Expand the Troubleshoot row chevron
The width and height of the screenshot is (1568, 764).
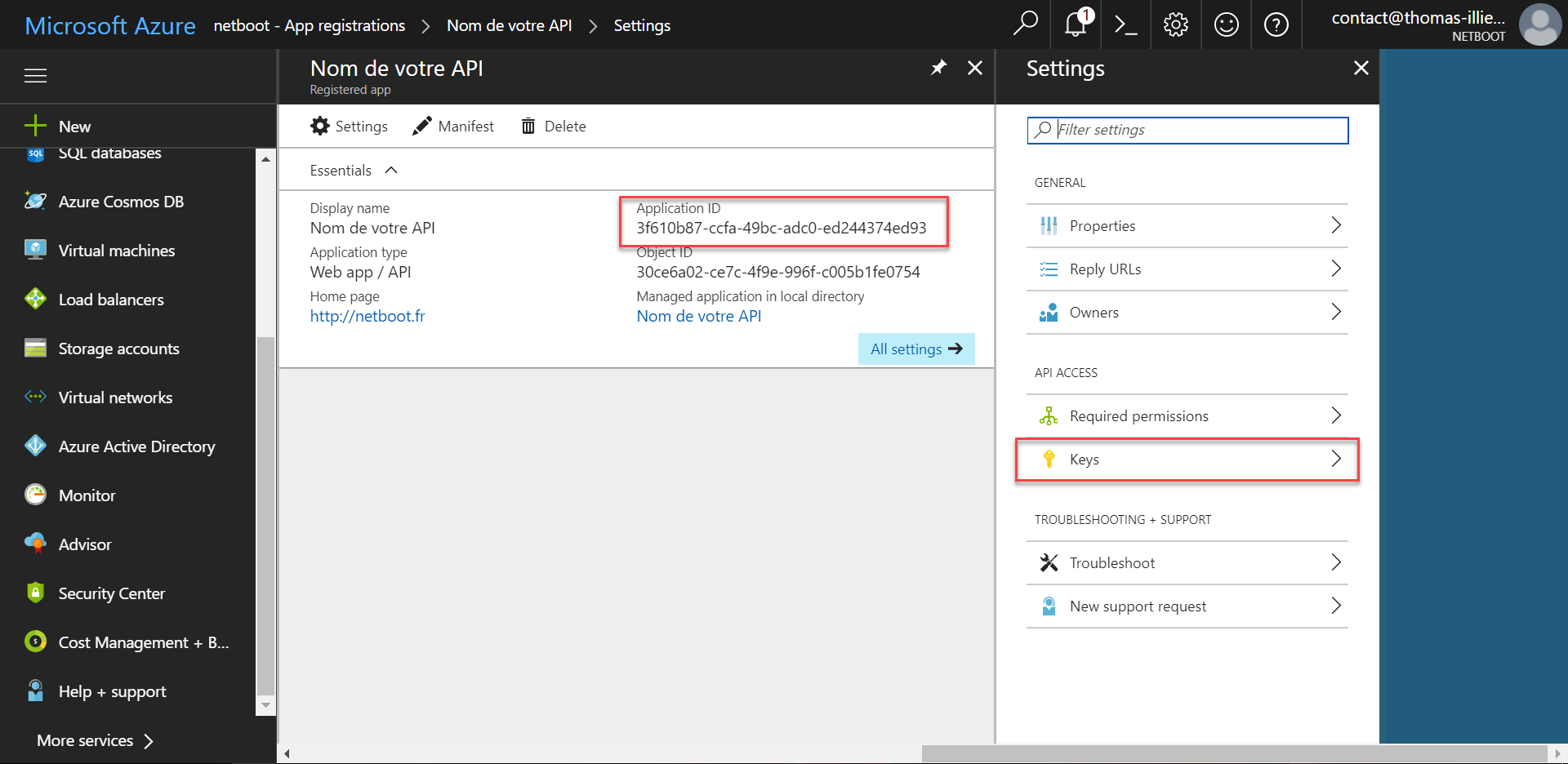click(x=1336, y=562)
